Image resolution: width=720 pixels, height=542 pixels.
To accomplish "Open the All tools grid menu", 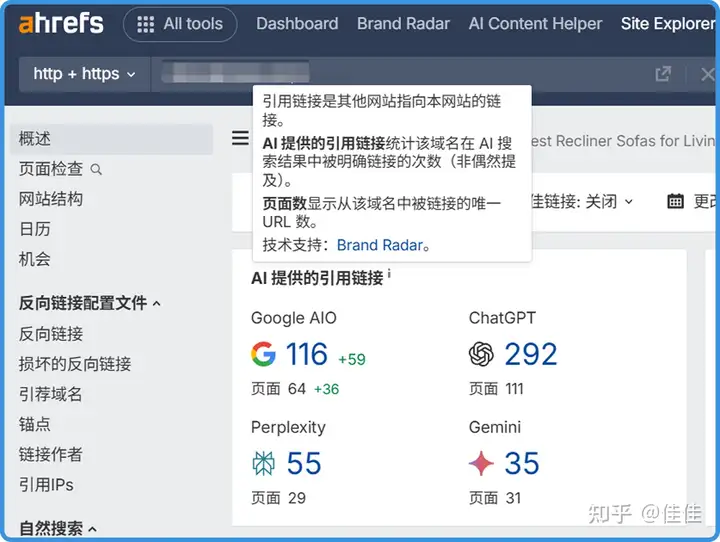I will pos(180,24).
